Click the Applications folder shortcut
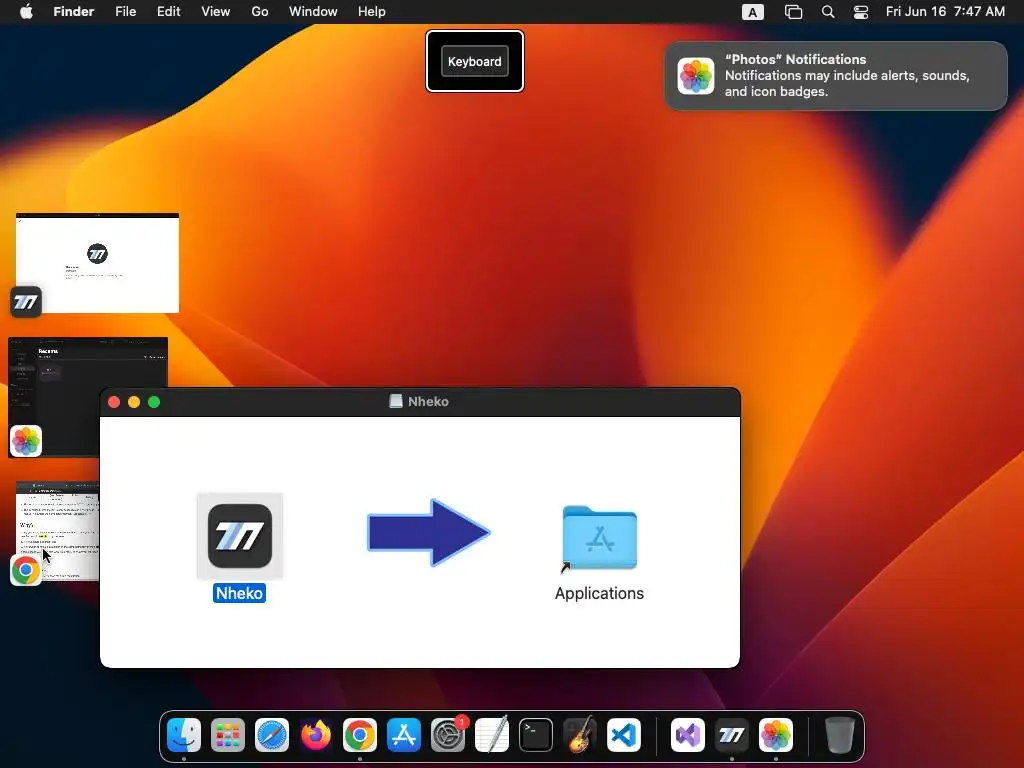Screen dimensions: 1024x768 pos(600,539)
